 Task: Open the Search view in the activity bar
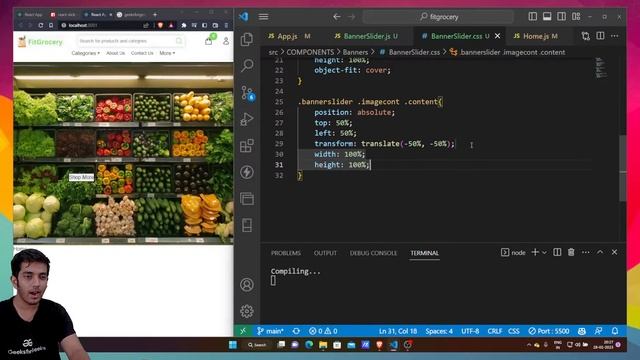tap(247, 65)
